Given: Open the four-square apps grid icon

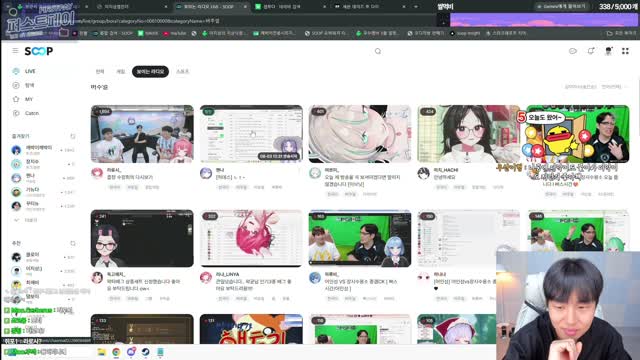Looking at the screenshot, I should [625, 51].
